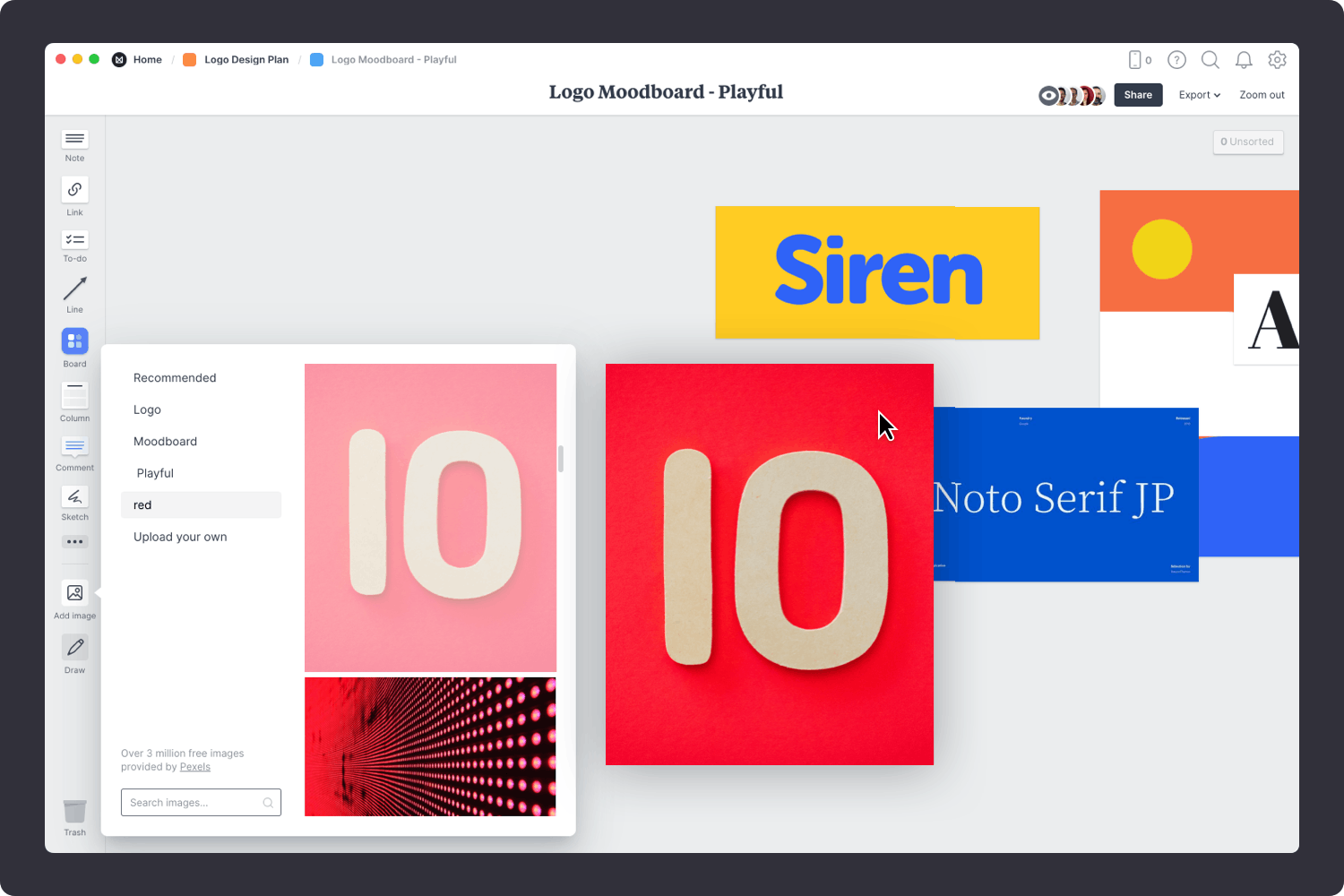Open the Pexels link
Viewport: 1344px width, 896px height.
[194, 766]
